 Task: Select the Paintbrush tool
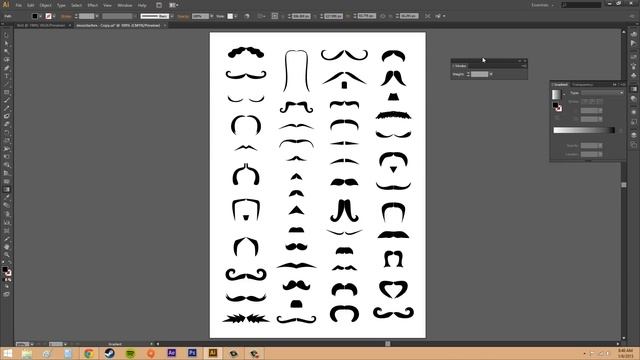click(6, 100)
